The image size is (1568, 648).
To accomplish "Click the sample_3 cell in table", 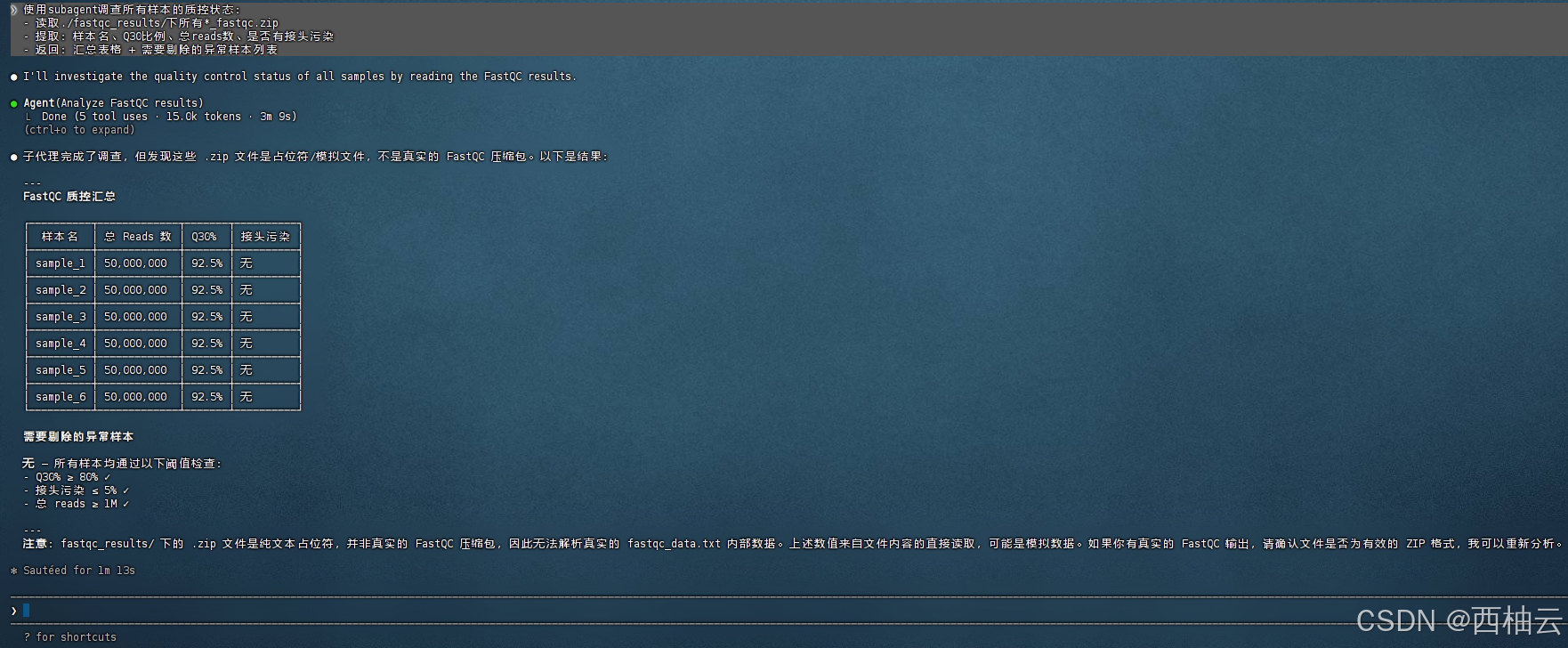I will click(x=61, y=317).
